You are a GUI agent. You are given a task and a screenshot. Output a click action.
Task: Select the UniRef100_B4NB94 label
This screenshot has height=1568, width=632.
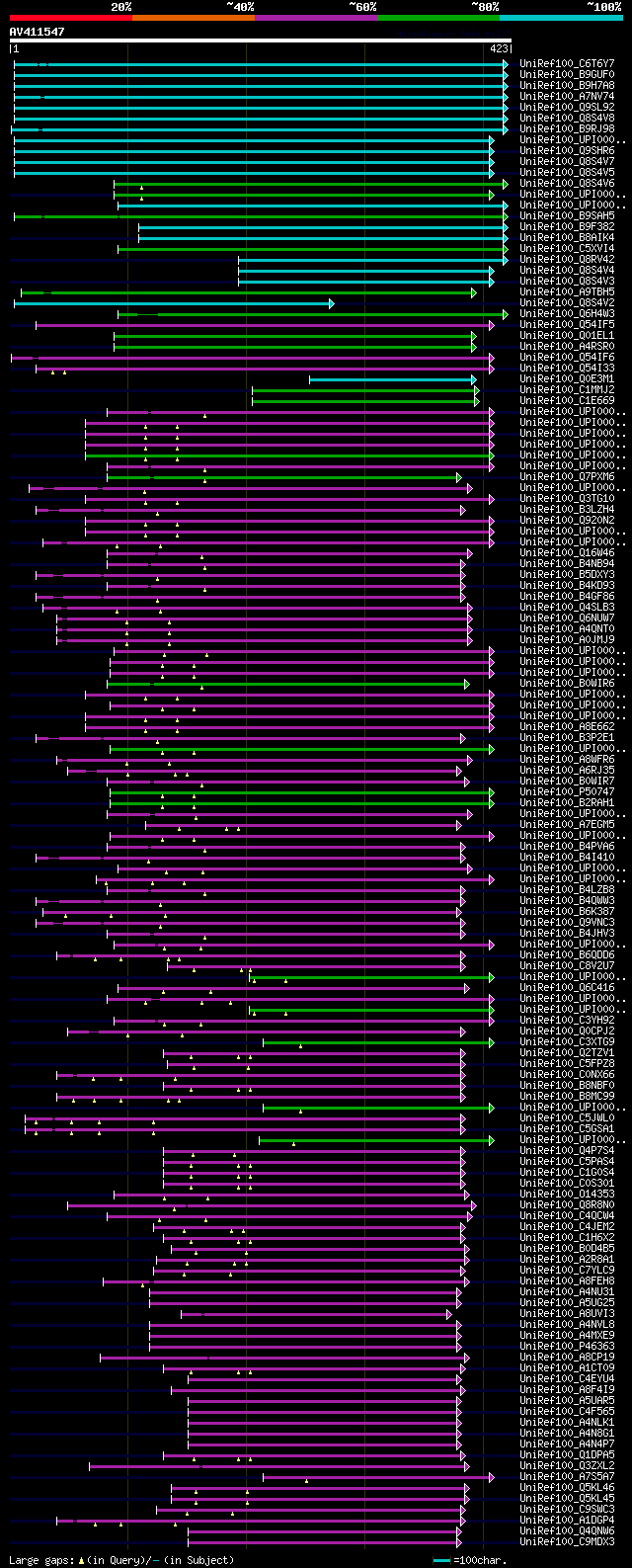[567, 563]
